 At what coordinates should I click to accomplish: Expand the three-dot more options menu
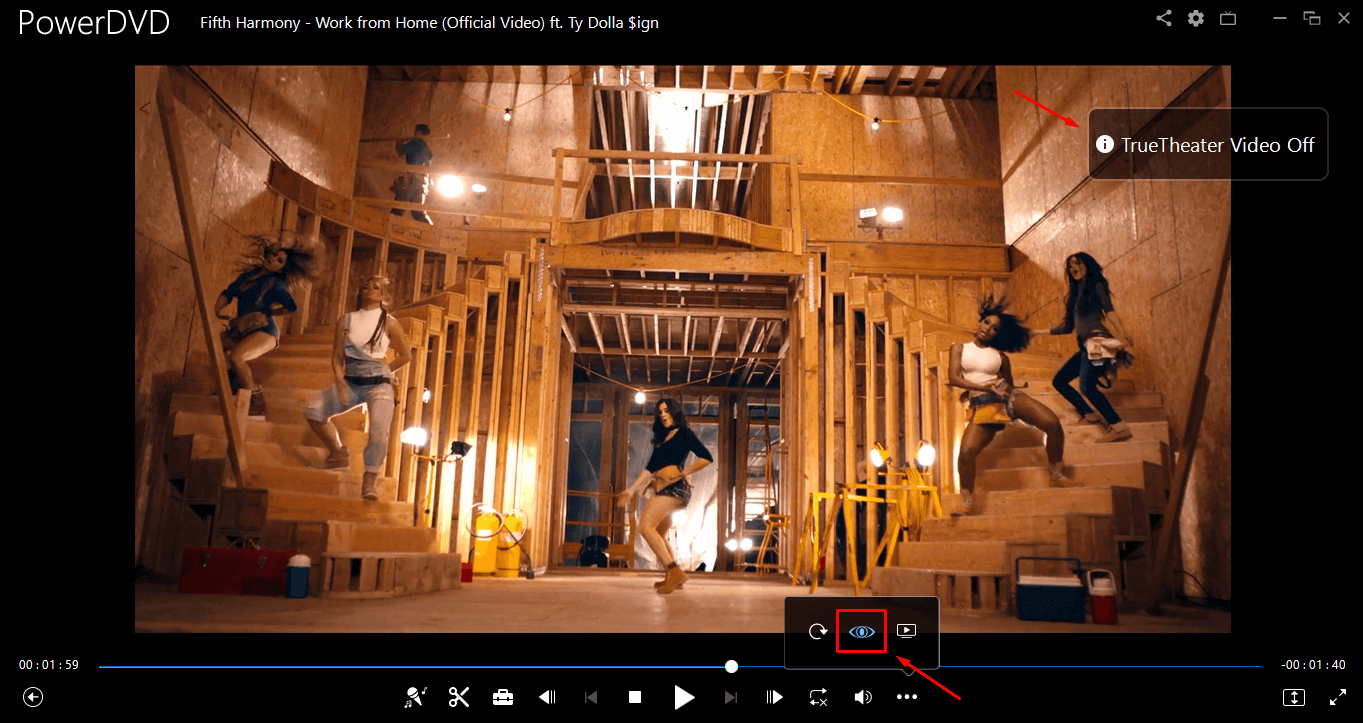906,697
